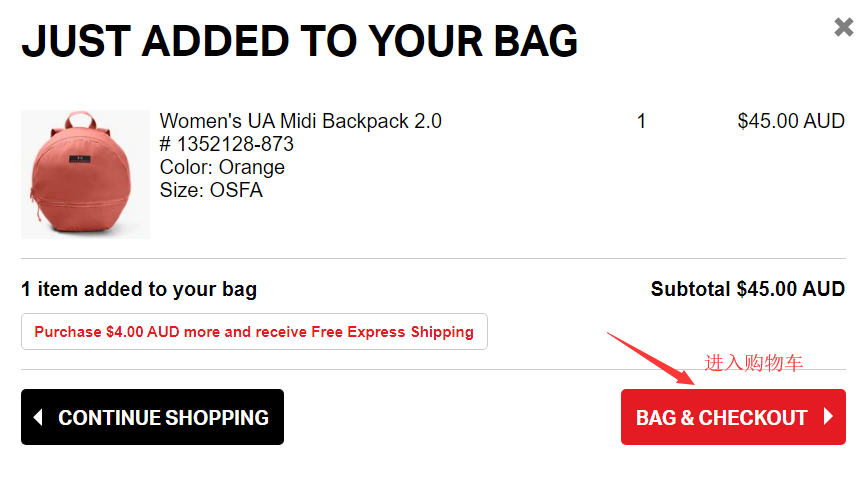Click the Color: Orange label

coord(222,167)
